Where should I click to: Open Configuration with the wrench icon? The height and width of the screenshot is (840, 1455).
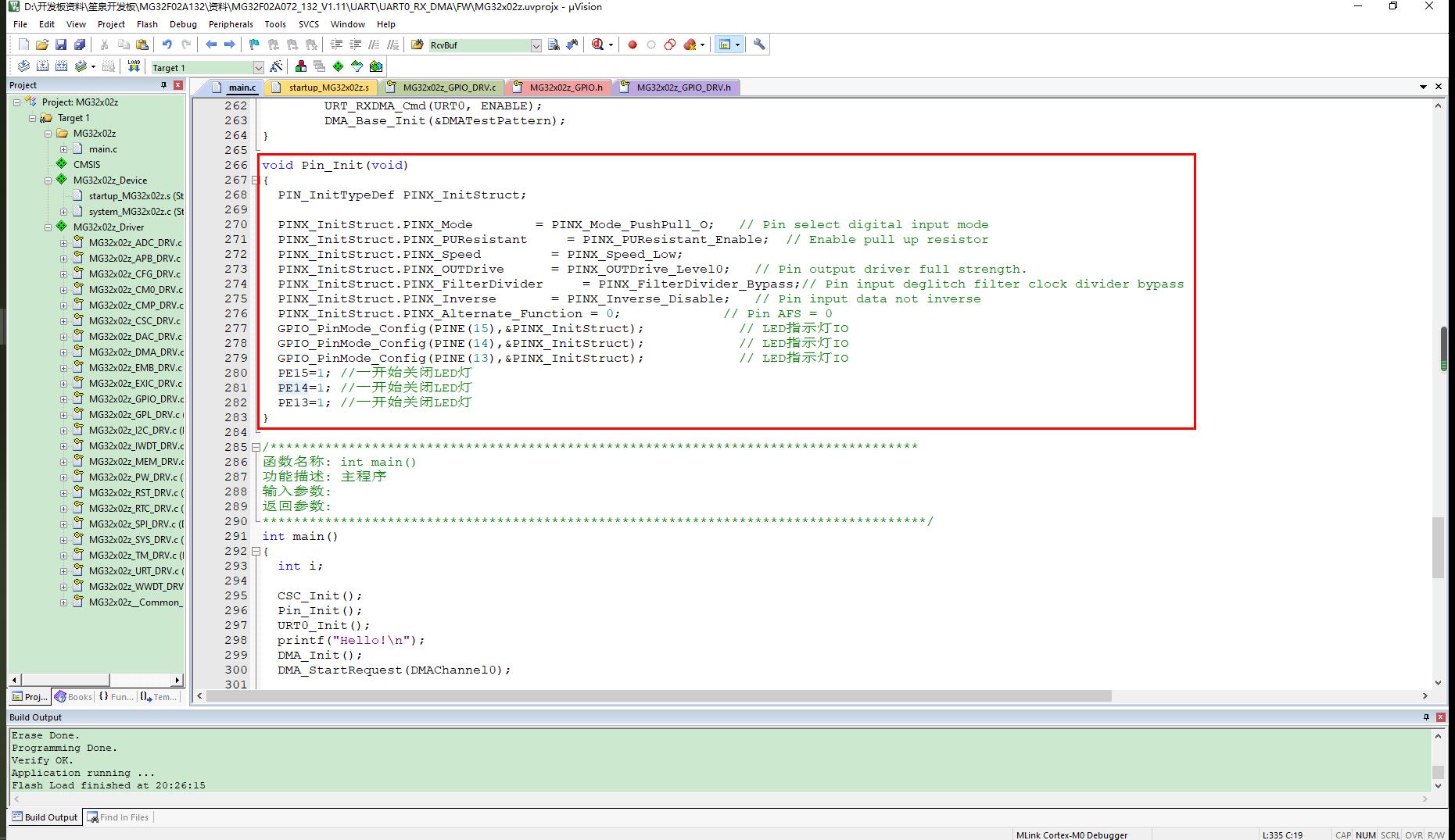[x=759, y=45]
